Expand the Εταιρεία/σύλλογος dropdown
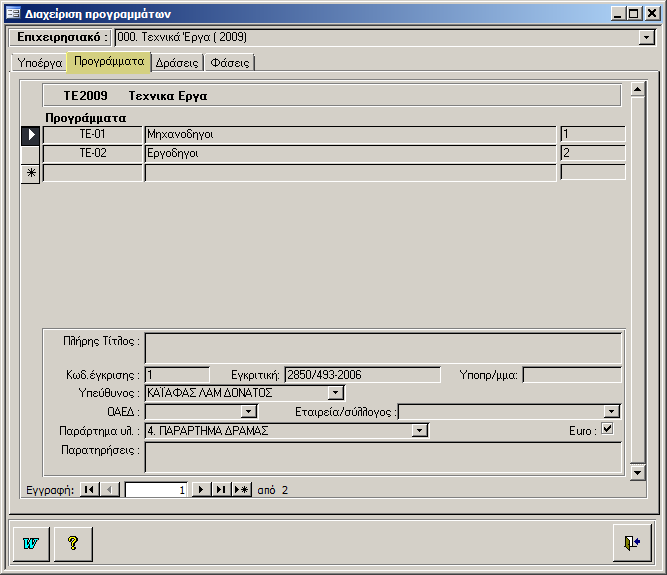Image resolution: width=667 pixels, height=575 pixels. click(612, 411)
